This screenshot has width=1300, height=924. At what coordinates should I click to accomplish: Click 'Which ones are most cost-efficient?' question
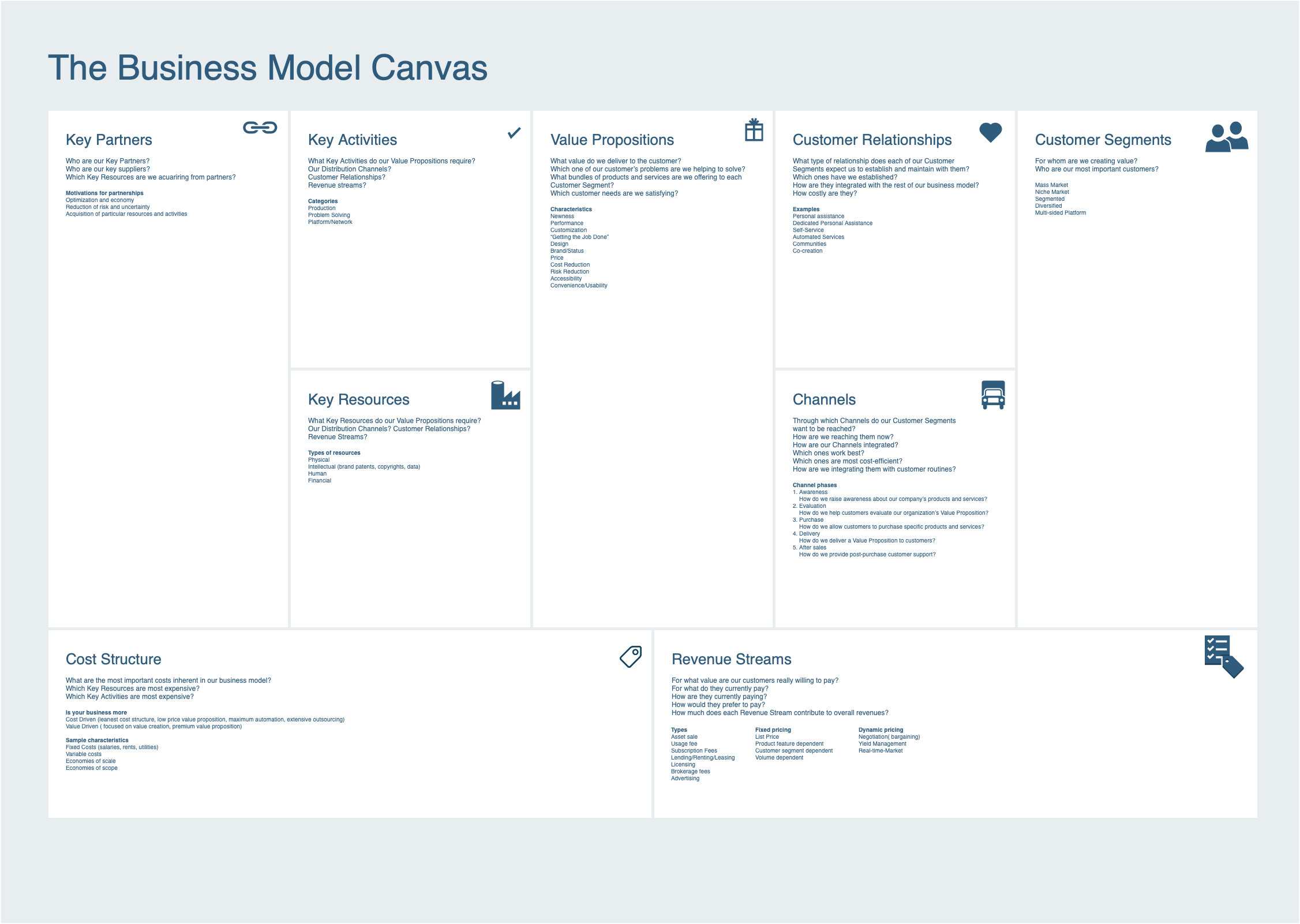click(x=847, y=461)
